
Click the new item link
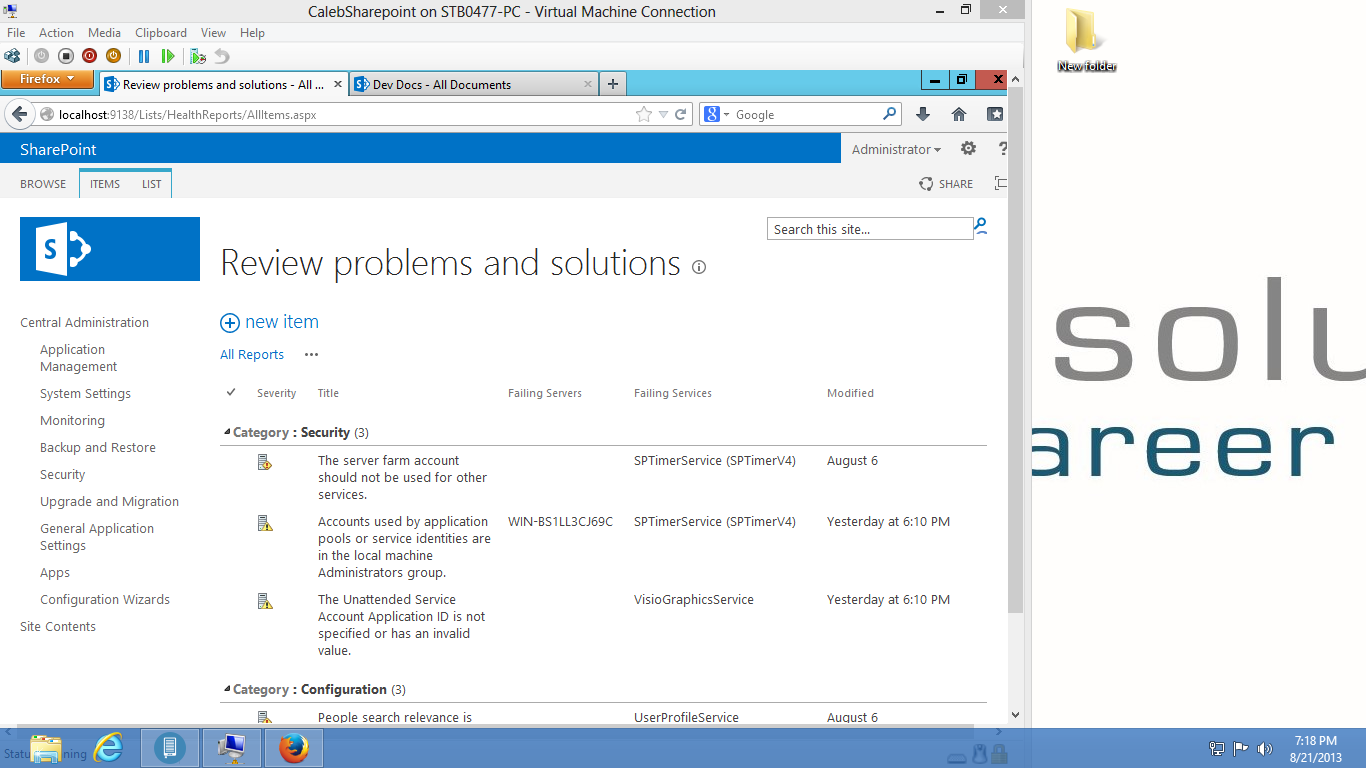pos(270,322)
